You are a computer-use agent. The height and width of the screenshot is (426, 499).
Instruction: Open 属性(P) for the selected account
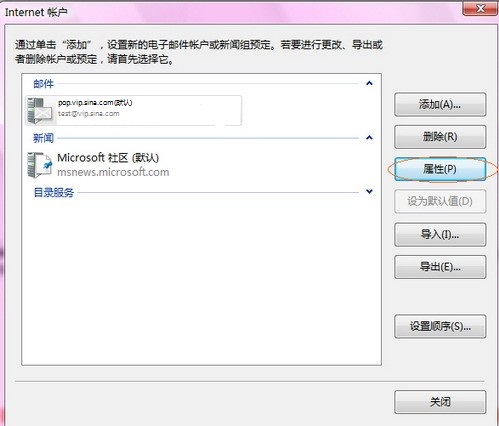[440, 169]
